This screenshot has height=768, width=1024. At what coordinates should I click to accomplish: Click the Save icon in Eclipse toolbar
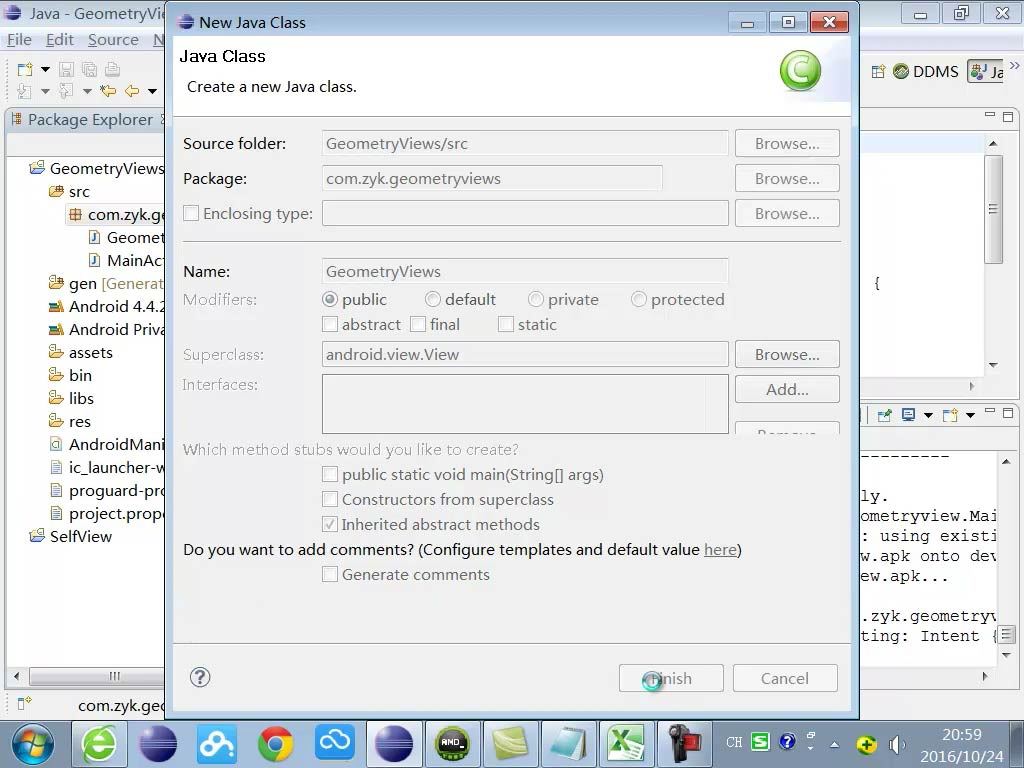coord(66,69)
